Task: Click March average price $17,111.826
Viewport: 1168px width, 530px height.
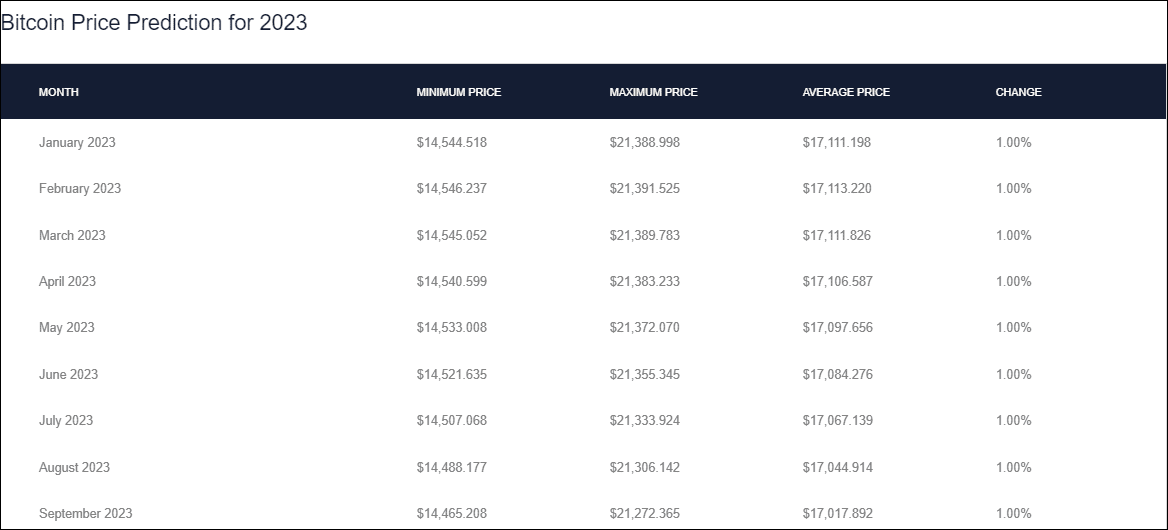Action: (x=837, y=235)
